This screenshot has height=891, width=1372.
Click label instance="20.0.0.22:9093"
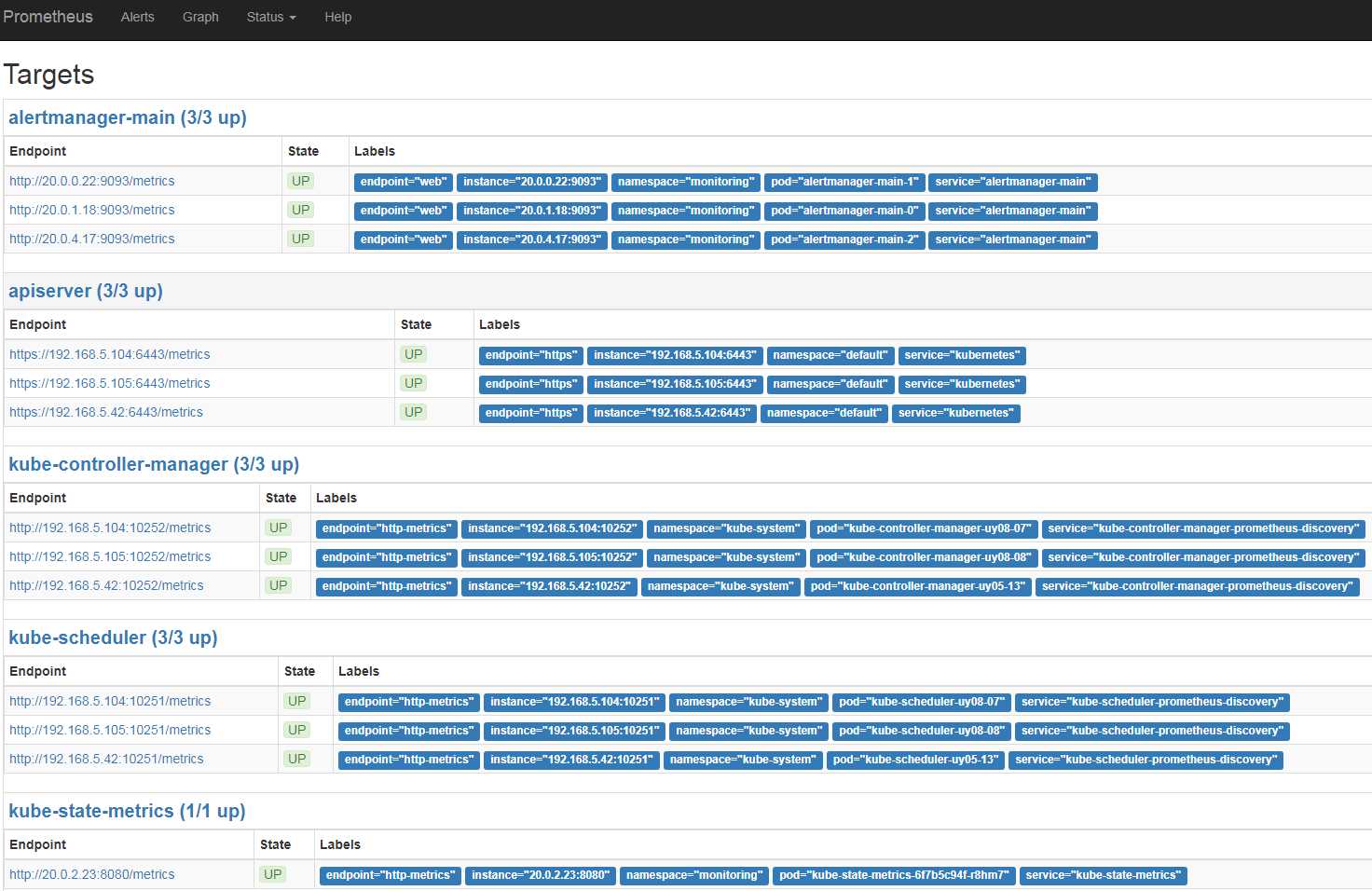pos(532,182)
